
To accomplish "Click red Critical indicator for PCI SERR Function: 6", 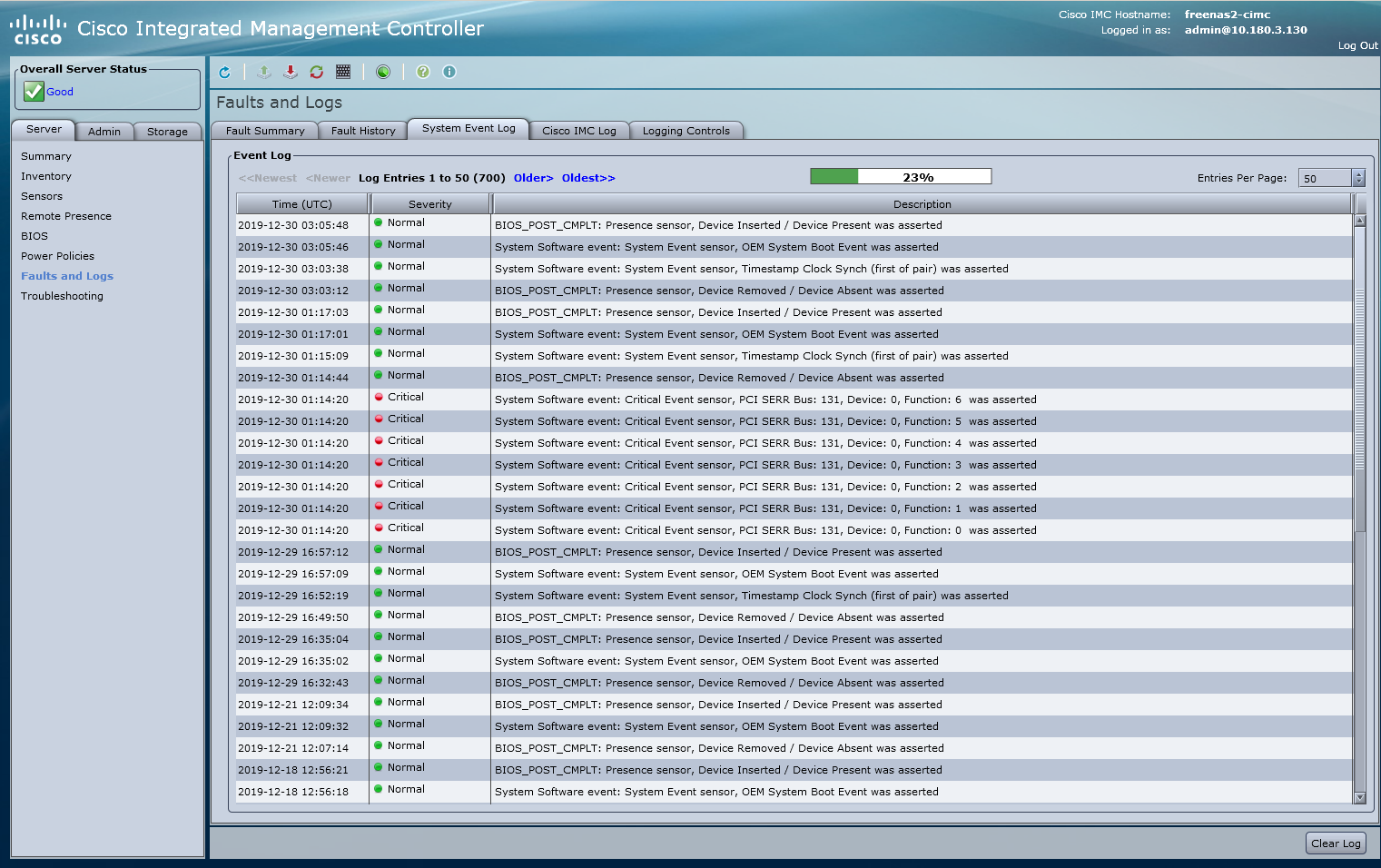I will point(379,398).
